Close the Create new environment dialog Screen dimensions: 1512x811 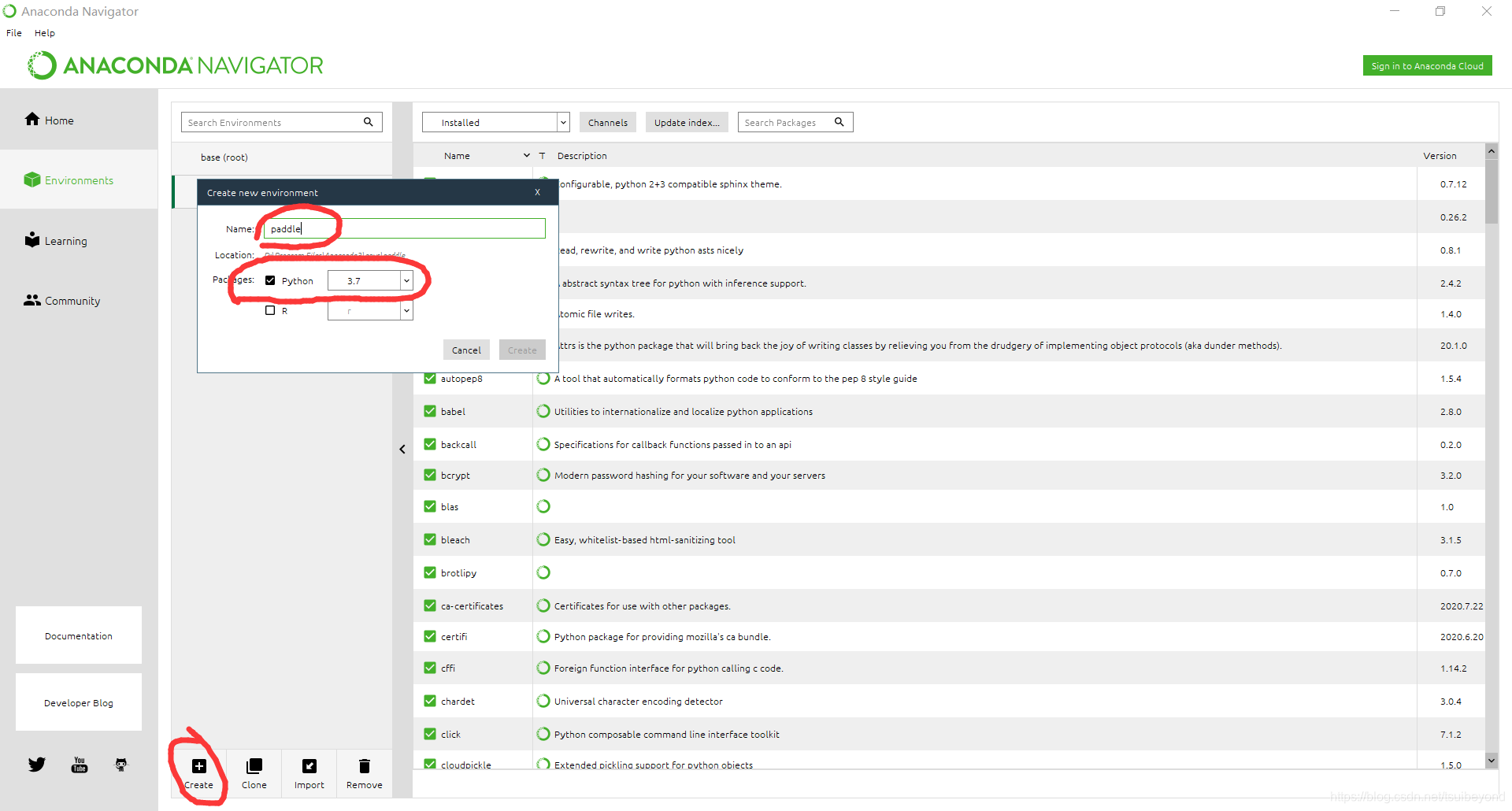[538, 192]
